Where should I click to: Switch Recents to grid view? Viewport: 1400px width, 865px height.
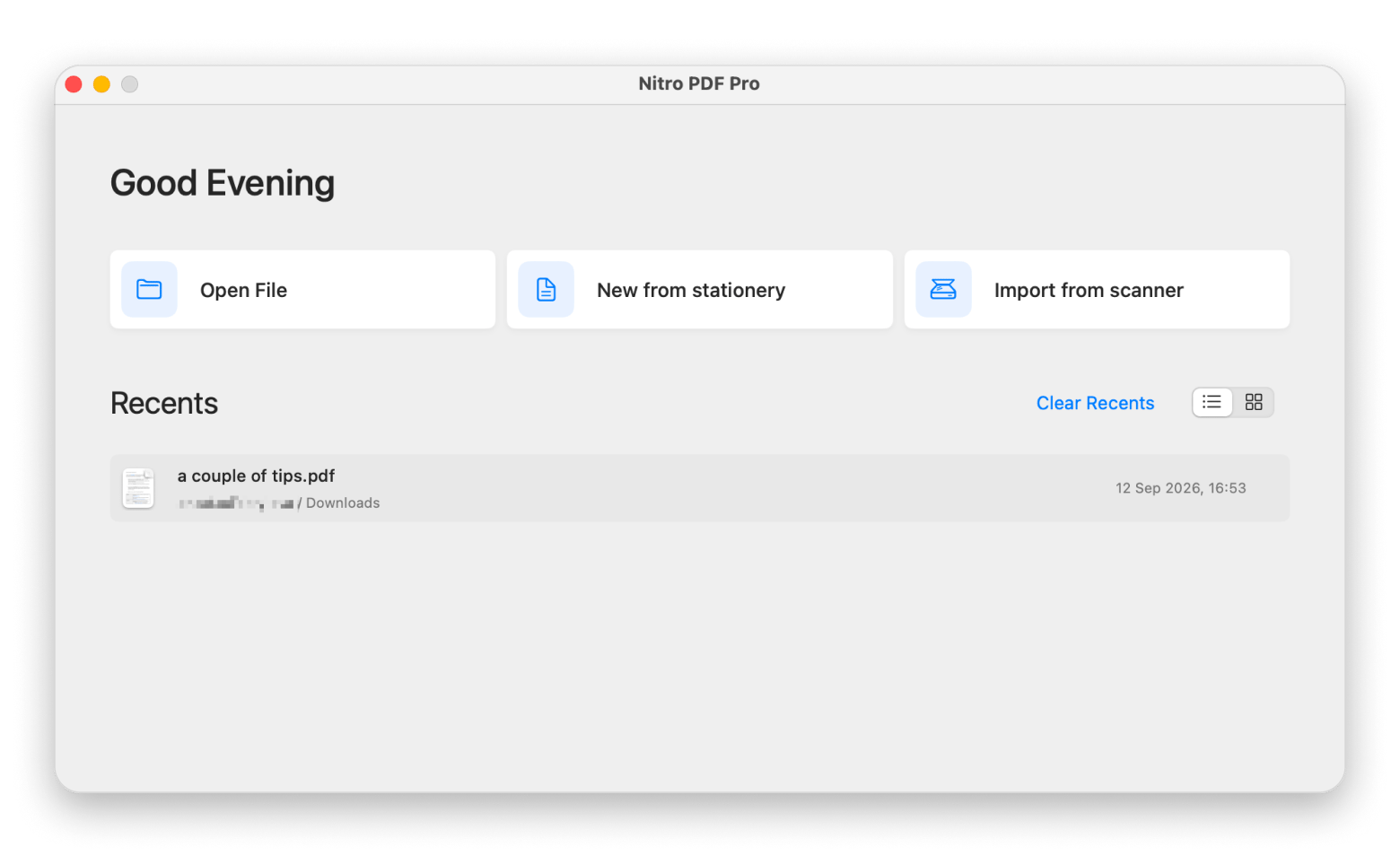(1254, 402)
